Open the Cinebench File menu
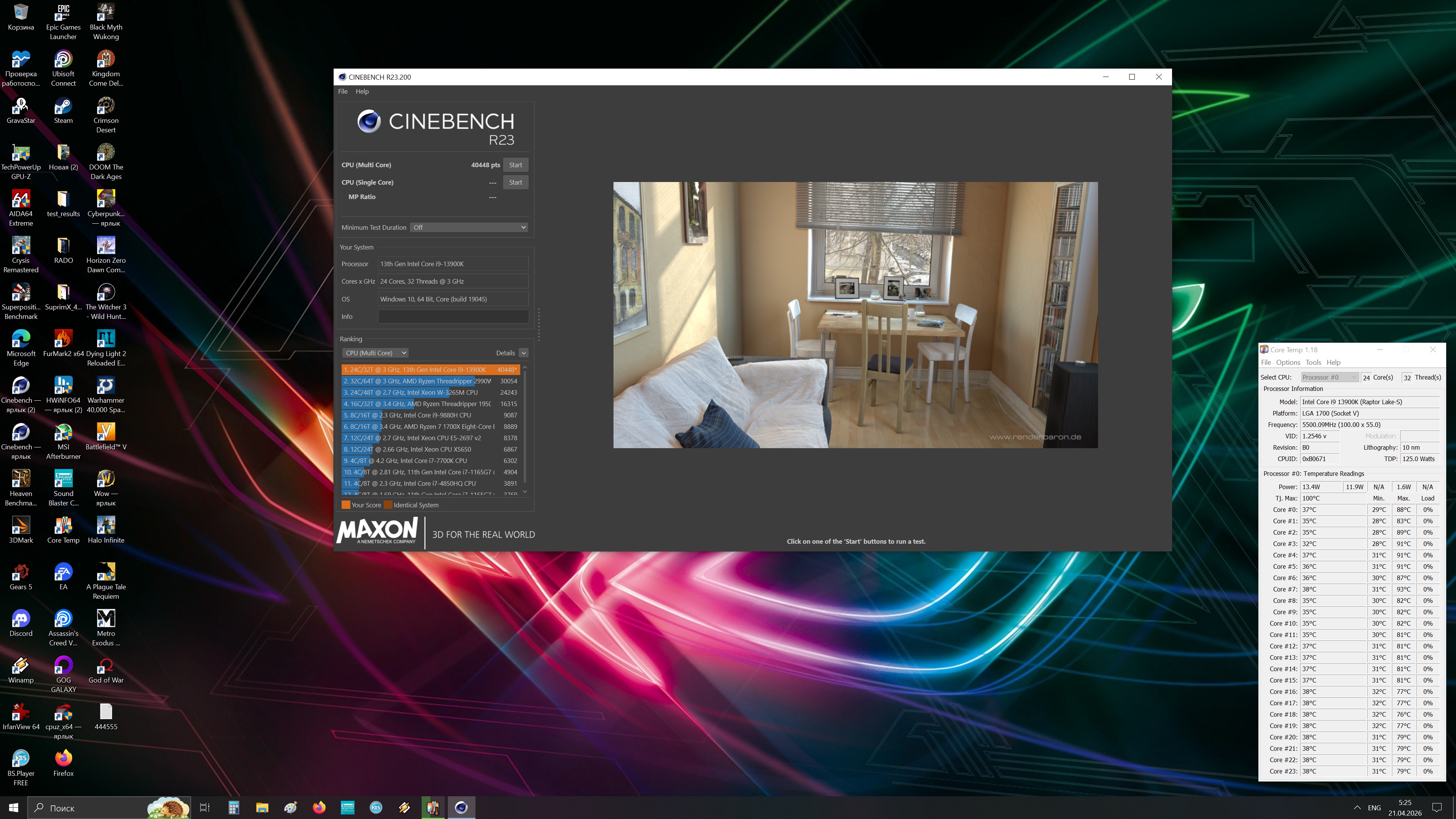The height and width of the screenshot is (819, 1456). point(342,91)
